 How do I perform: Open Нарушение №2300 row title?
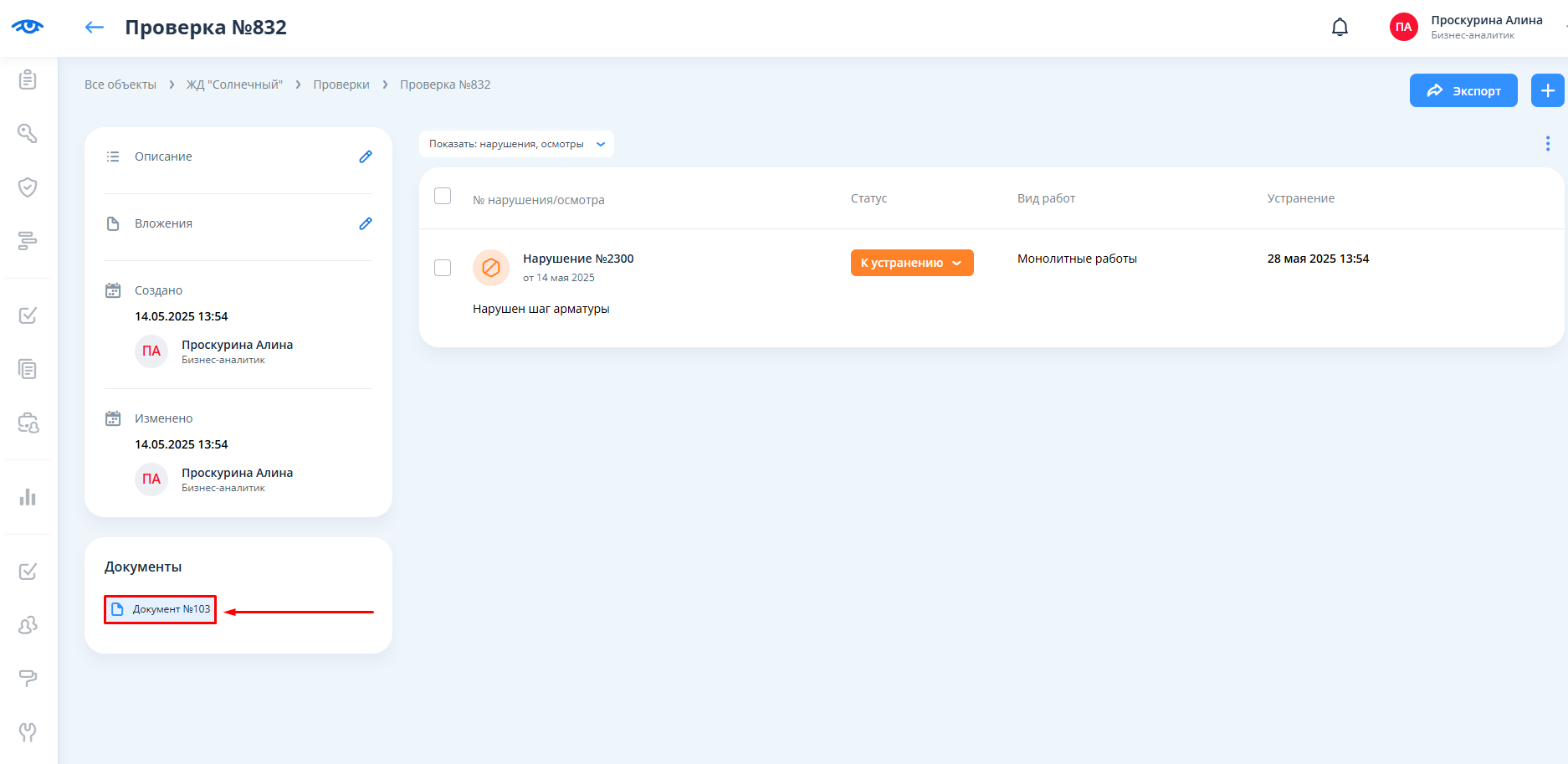578,259
